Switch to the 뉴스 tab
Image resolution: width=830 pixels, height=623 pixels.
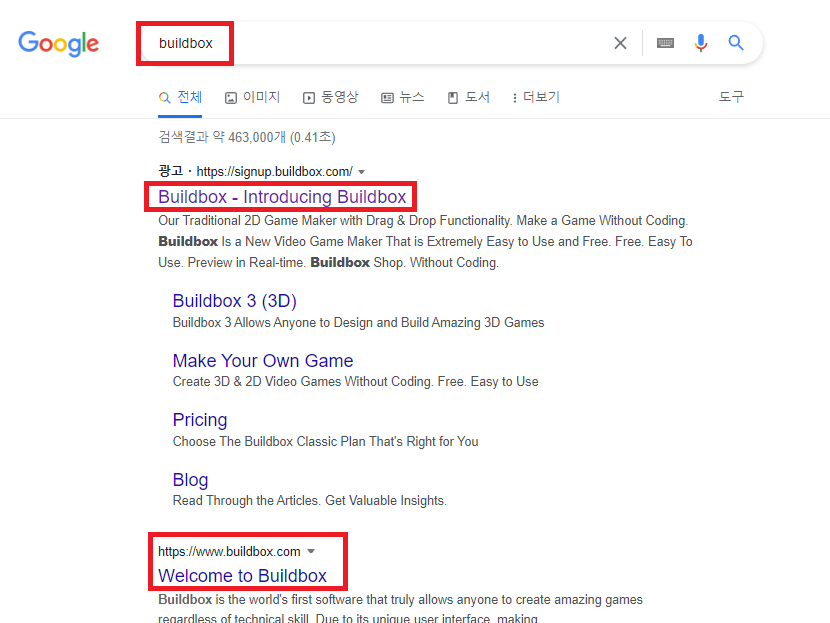tap(403, 97)
